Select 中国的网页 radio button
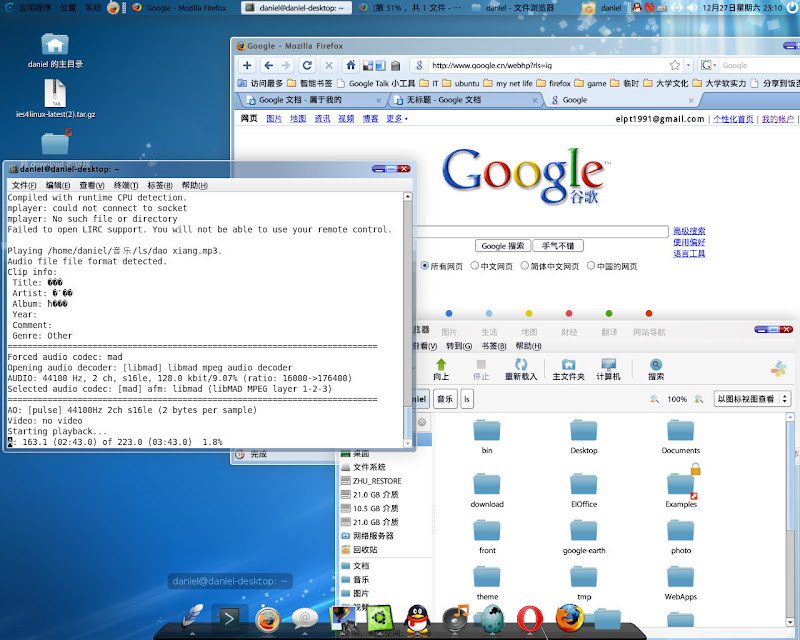This screenshot has height=640, width=800. [x=591, y=266]
